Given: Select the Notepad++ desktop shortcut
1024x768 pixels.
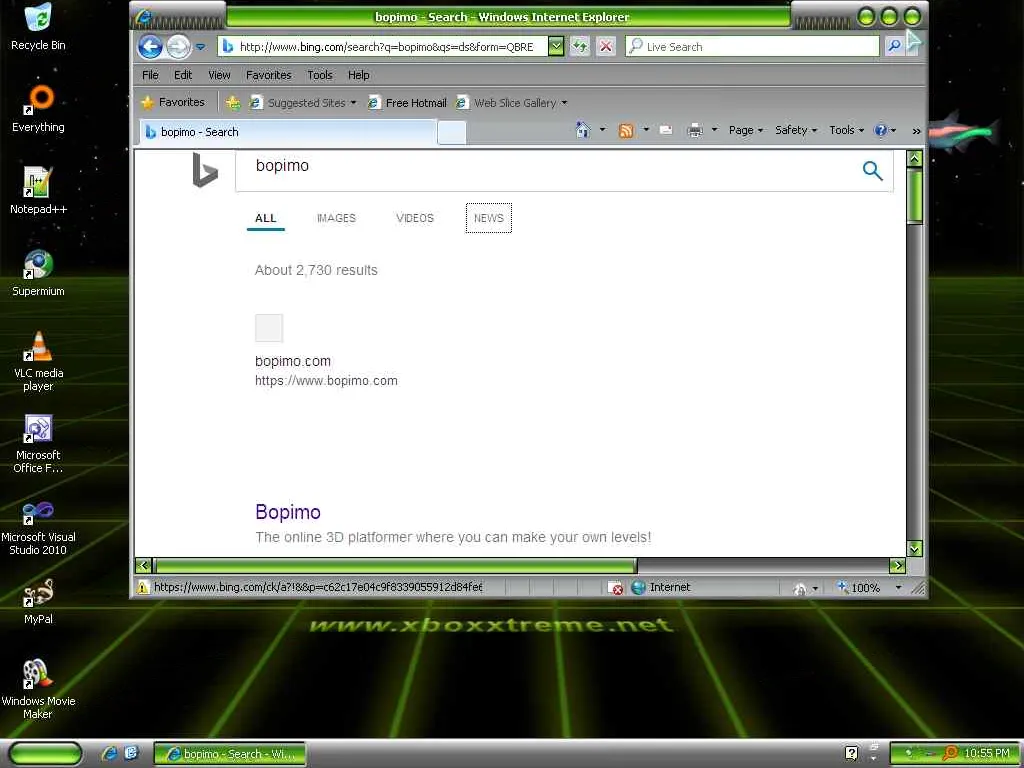Looking at the screenshot, I should [x=38, y=191].
